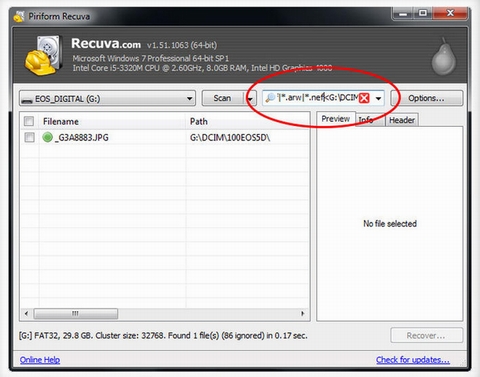
Task: Switch to the Header tab
Action: coord(402,120)
